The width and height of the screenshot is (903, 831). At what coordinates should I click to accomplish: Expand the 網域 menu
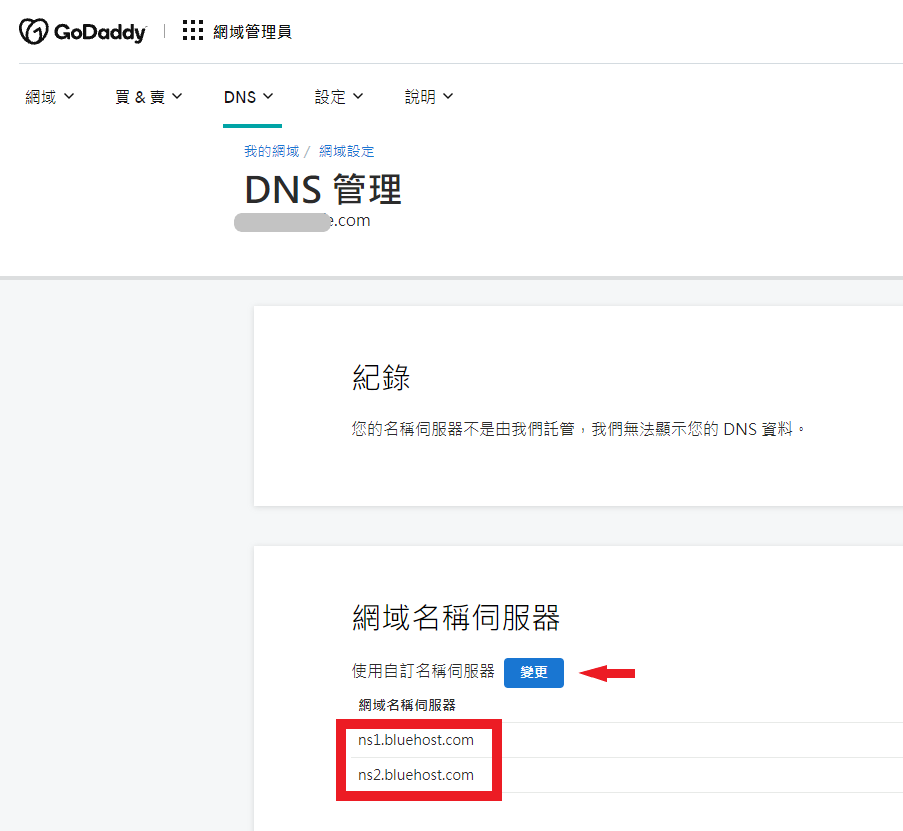click(x=50, y=97)
